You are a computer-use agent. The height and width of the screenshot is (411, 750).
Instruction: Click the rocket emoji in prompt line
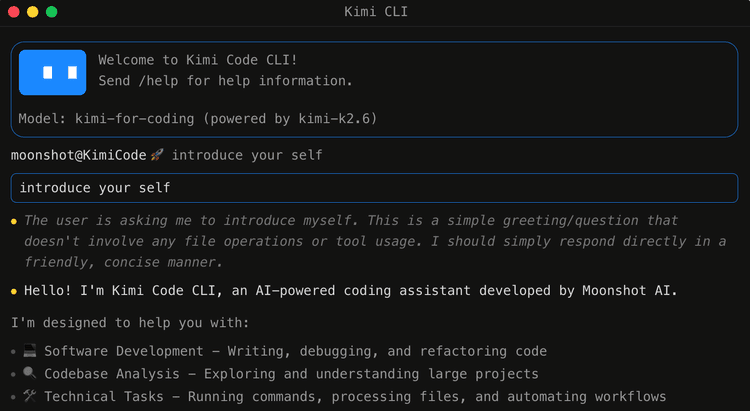coord(157,155)
